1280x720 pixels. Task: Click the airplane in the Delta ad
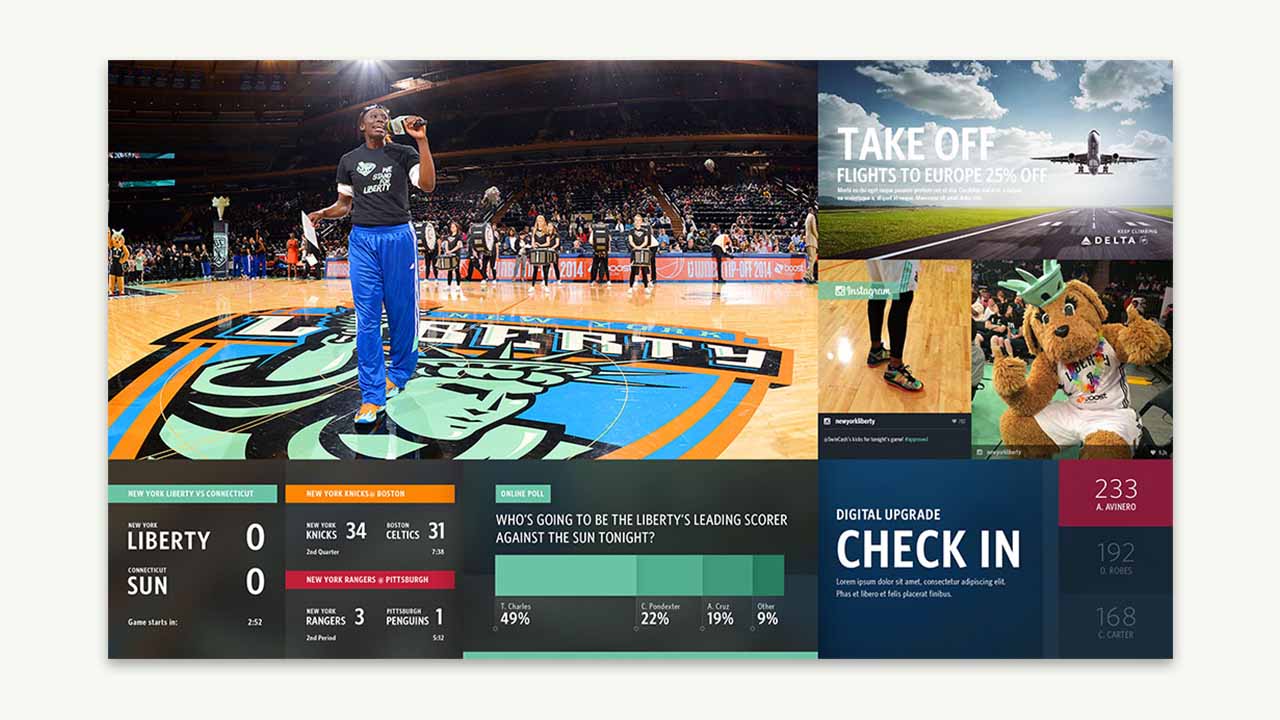[x=1094, y=153]
